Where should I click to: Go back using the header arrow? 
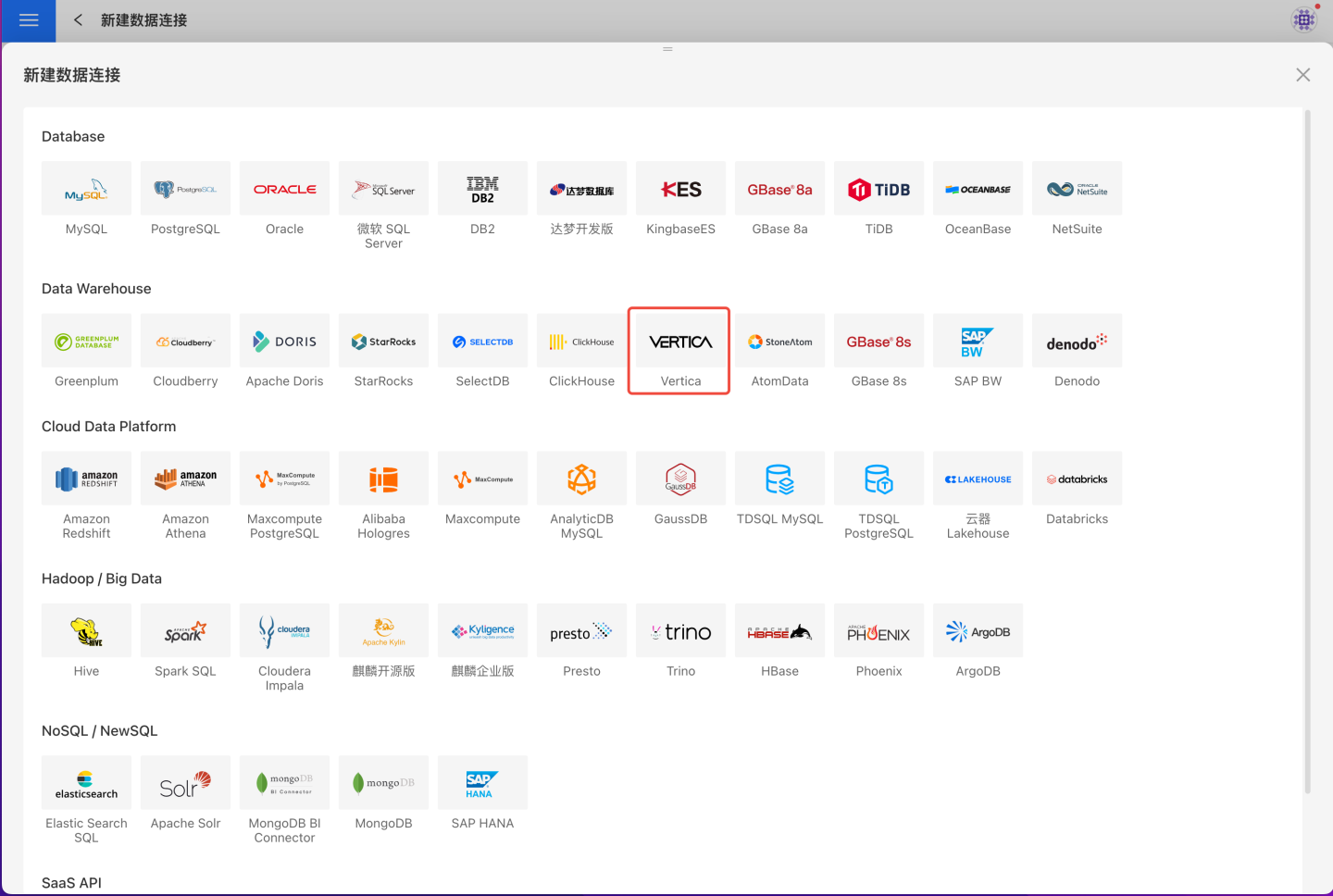tap(79, 20)
